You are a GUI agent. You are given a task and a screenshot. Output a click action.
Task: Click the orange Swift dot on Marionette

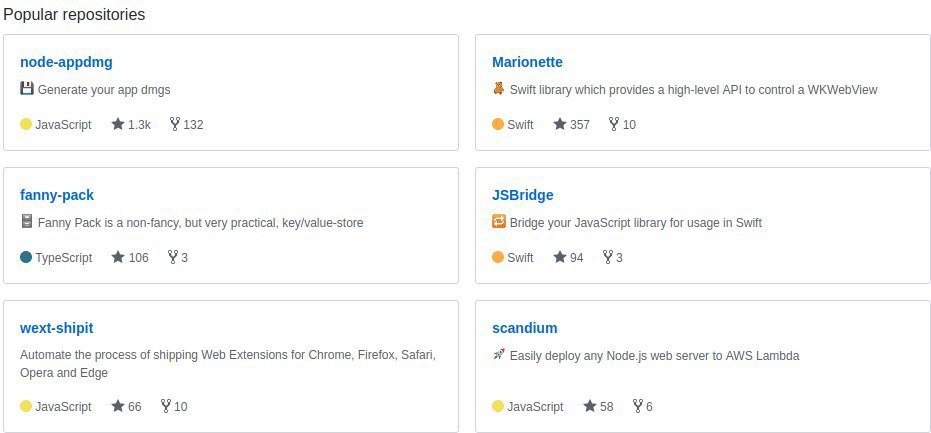pyautogui.click(x=498, y=124)
